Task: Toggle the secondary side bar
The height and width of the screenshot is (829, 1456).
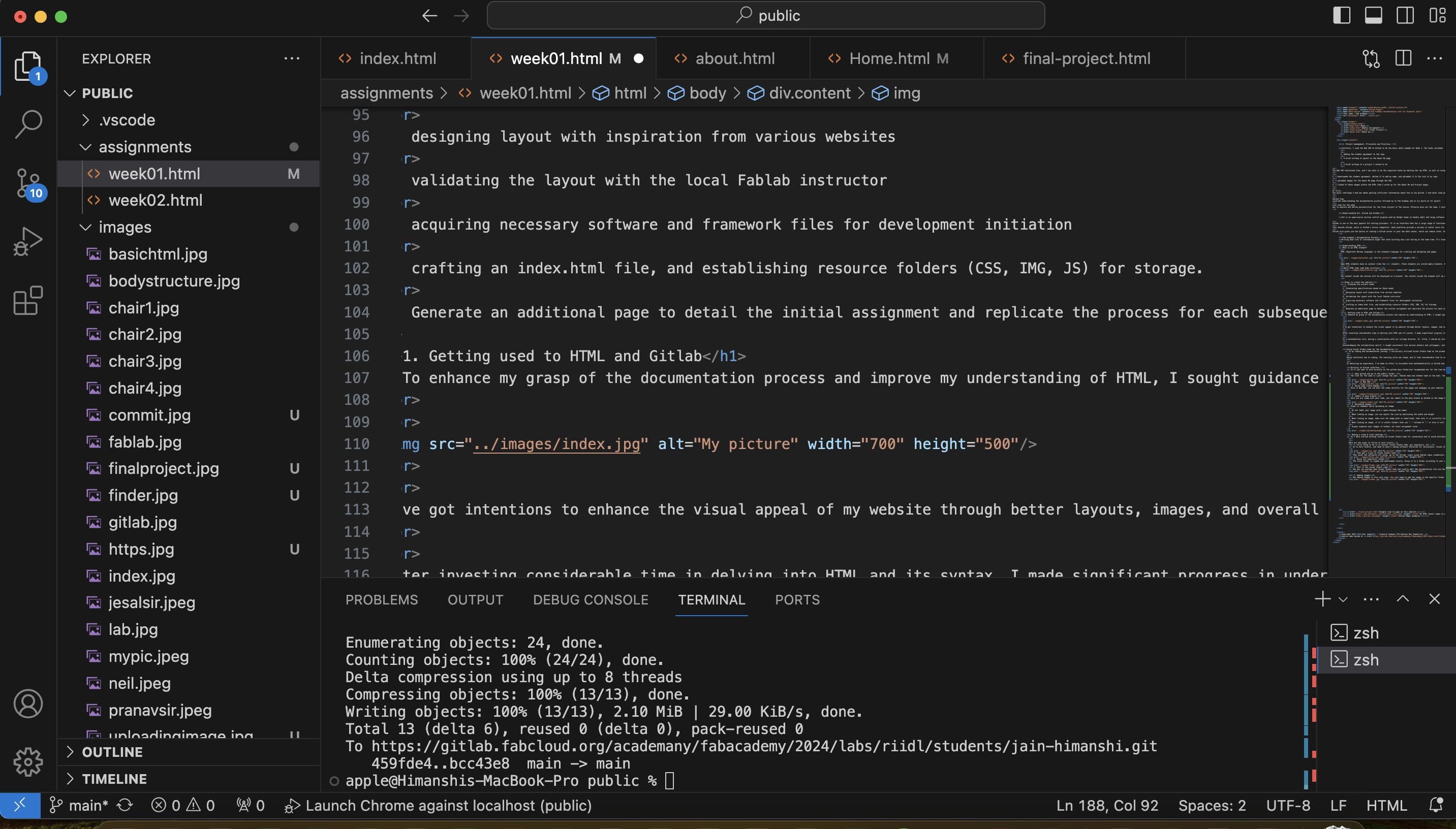Action: click(x=1405, y=15)
